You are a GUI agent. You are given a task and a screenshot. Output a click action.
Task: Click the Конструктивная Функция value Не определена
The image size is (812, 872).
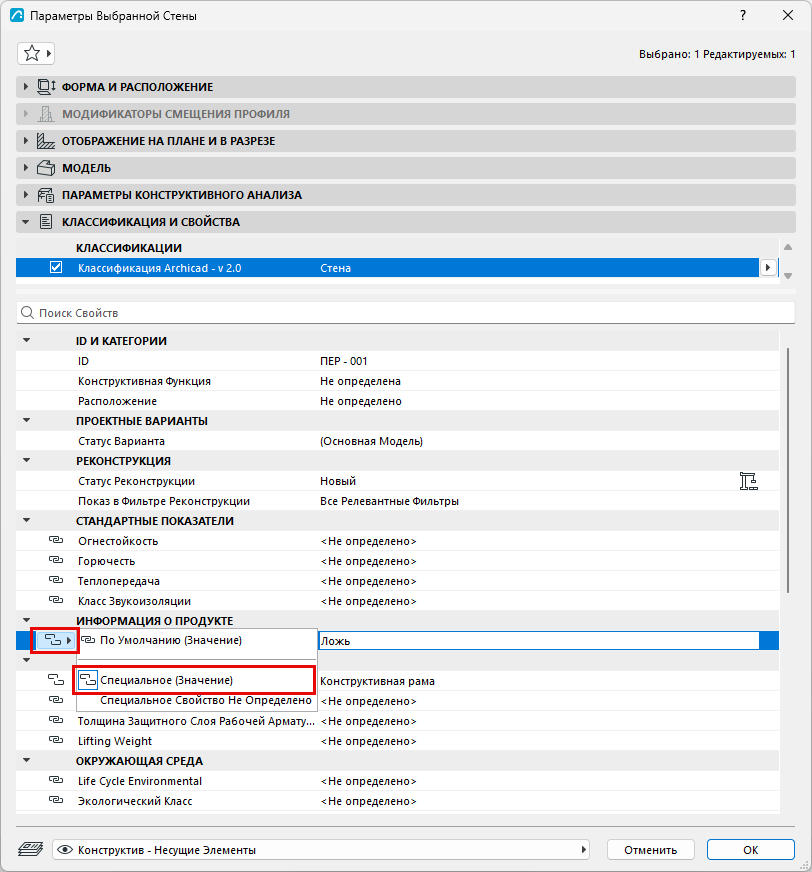coord(360,381)
